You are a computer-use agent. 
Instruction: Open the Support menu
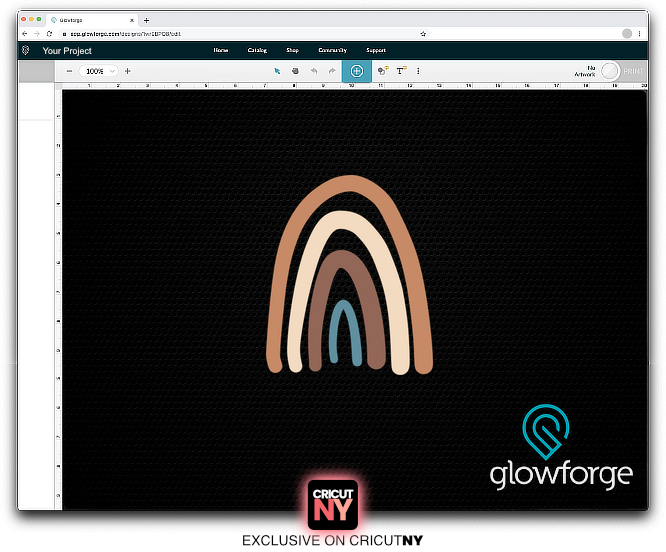pyautogui.click(x=376, y=50)
